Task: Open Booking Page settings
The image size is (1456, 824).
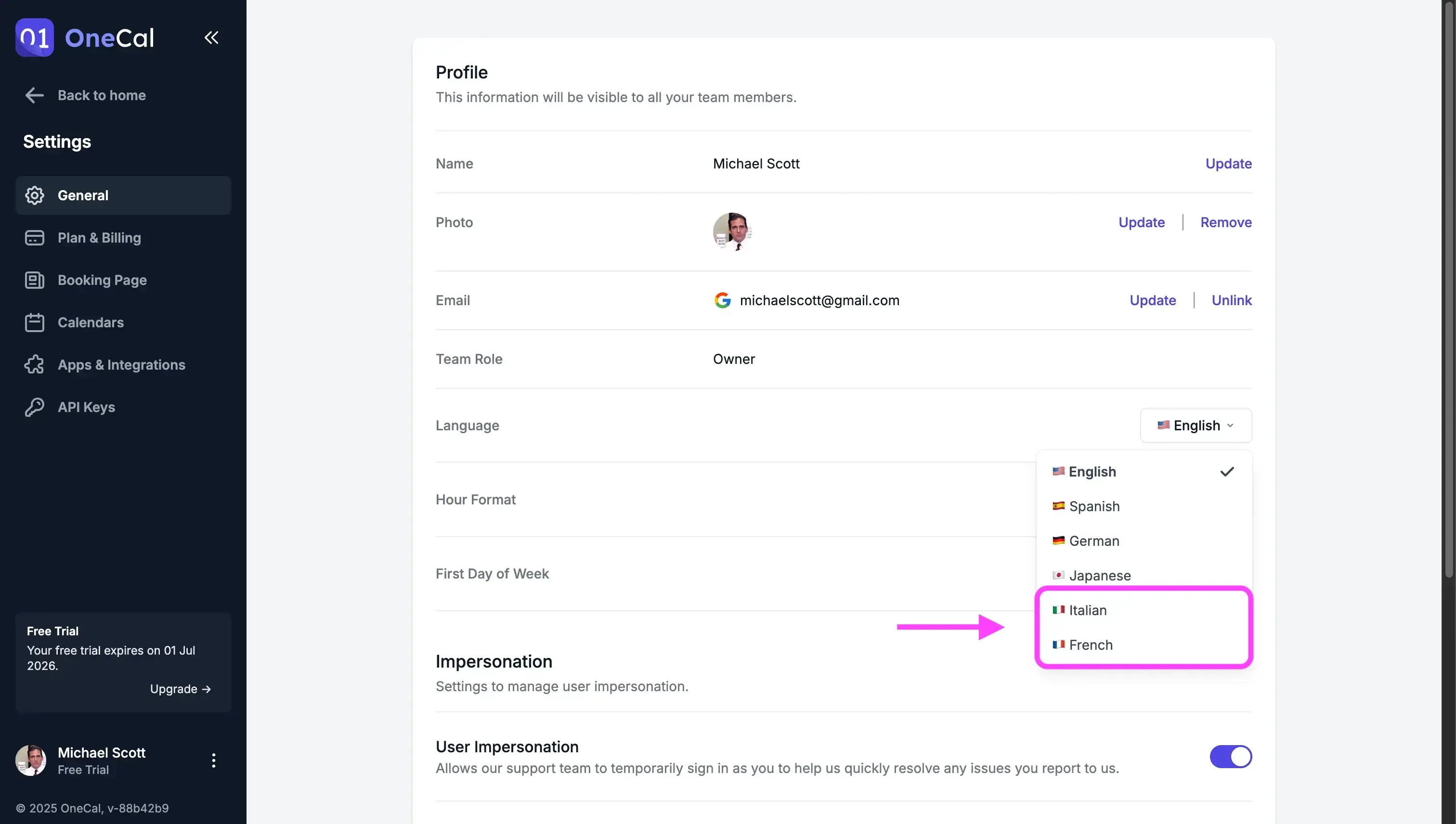Action: tap(34, 280)
